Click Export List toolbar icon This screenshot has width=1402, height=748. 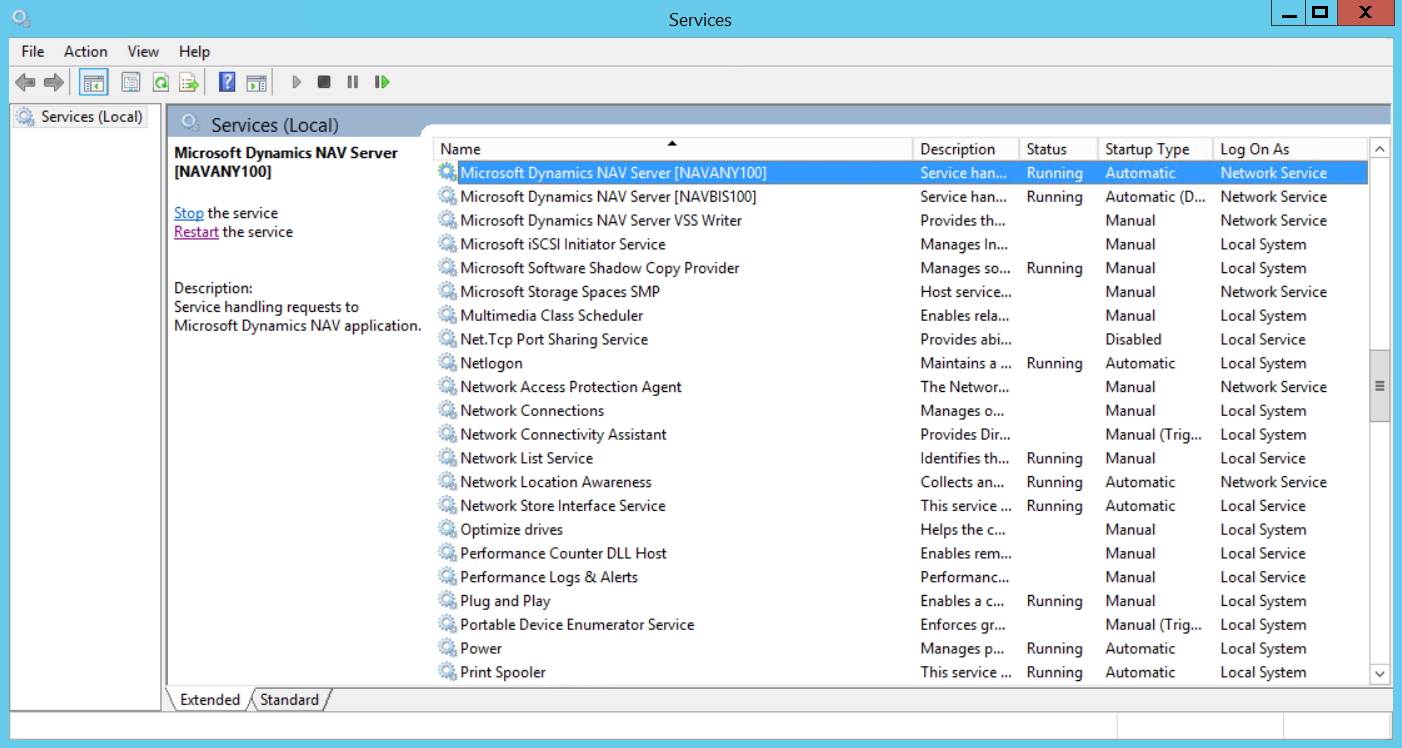pyautogui.click(x=190, y=82)
